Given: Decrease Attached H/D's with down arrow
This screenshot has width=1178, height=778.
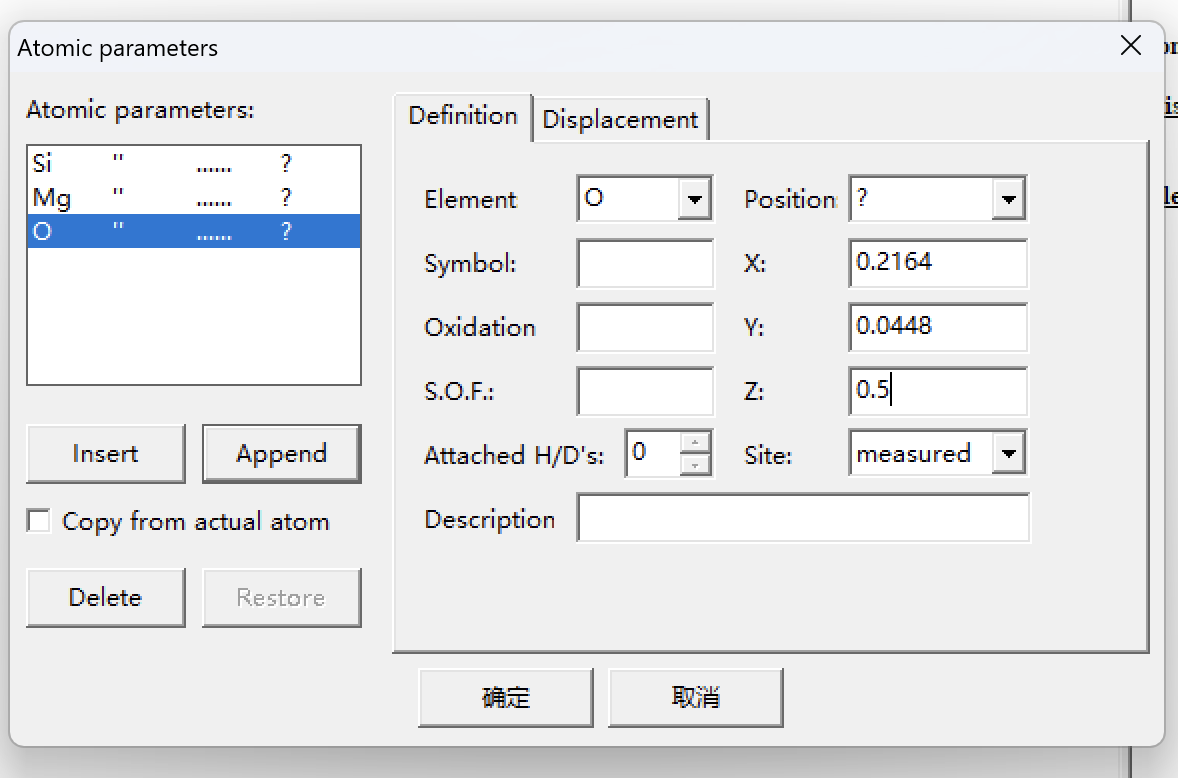Looking at the screenshot, I should pos(697,464).
